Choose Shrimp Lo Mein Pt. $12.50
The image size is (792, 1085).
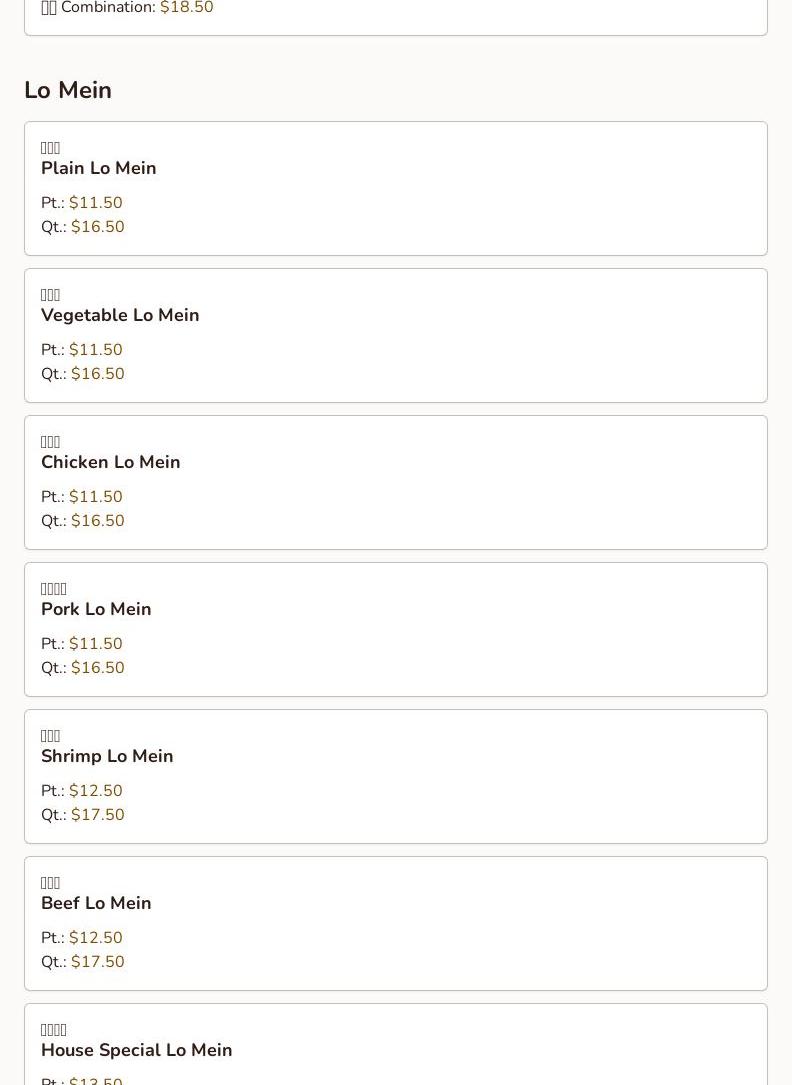tap(95, 790)
